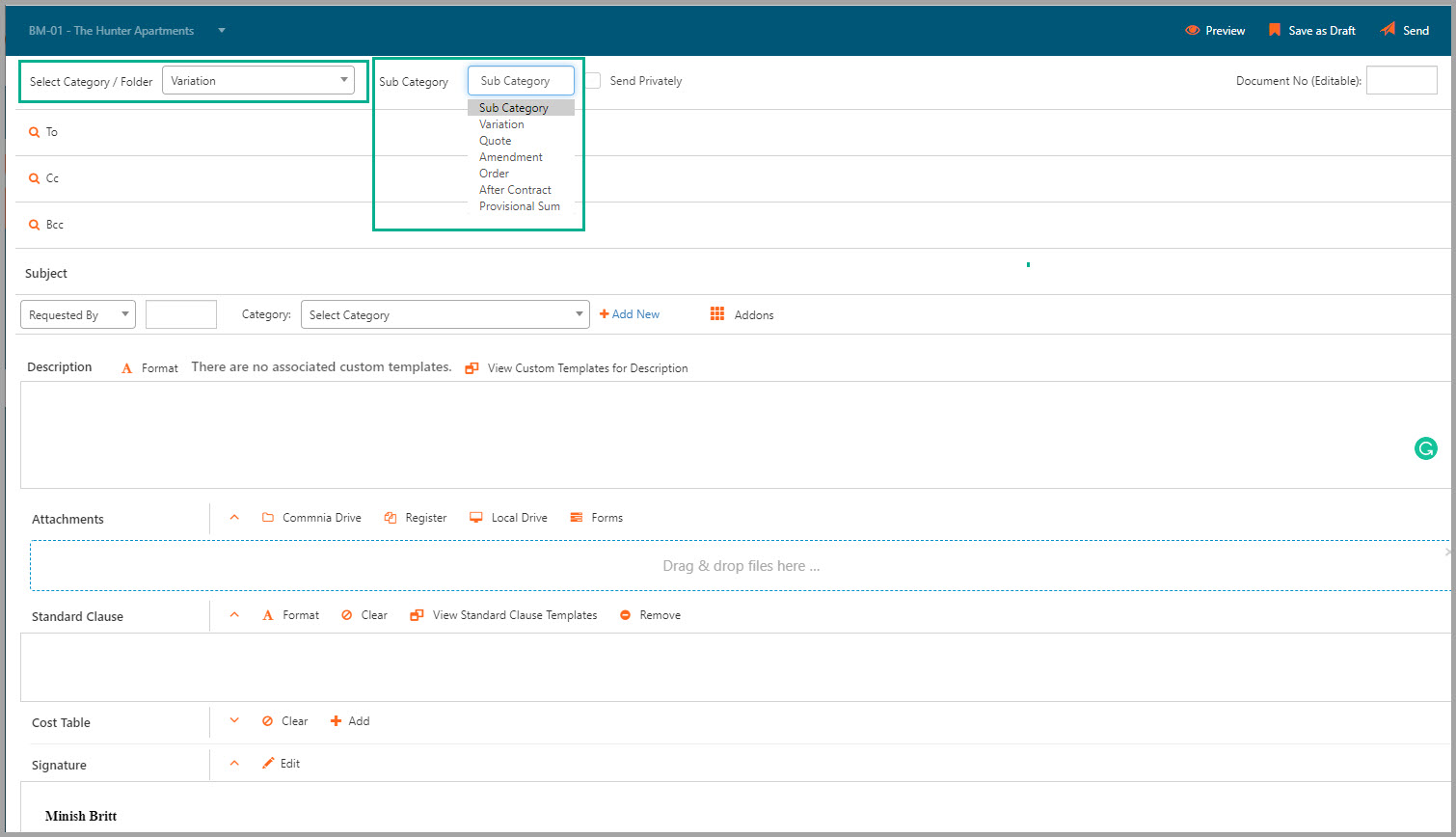Collapse the Signature section chevron
1456x837 pixels.
tap(234, 764)
